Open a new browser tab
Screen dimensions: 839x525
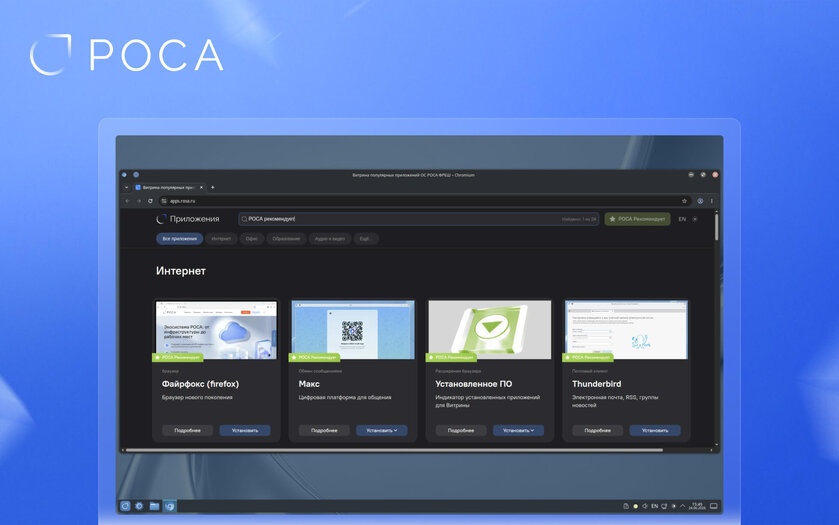tap(212, 187)
